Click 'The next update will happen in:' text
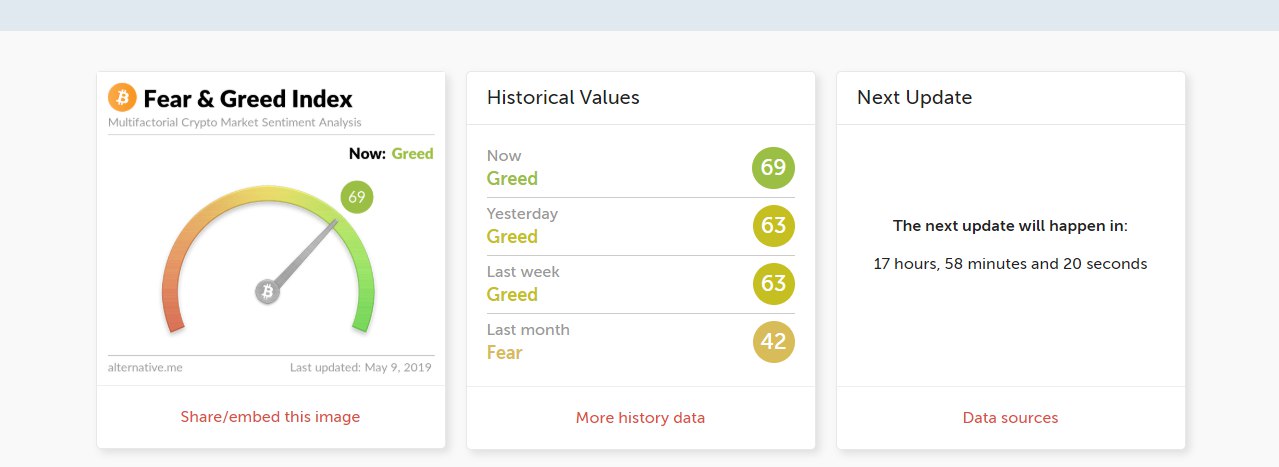The image size is (1279, 467). pos(1010,226)
